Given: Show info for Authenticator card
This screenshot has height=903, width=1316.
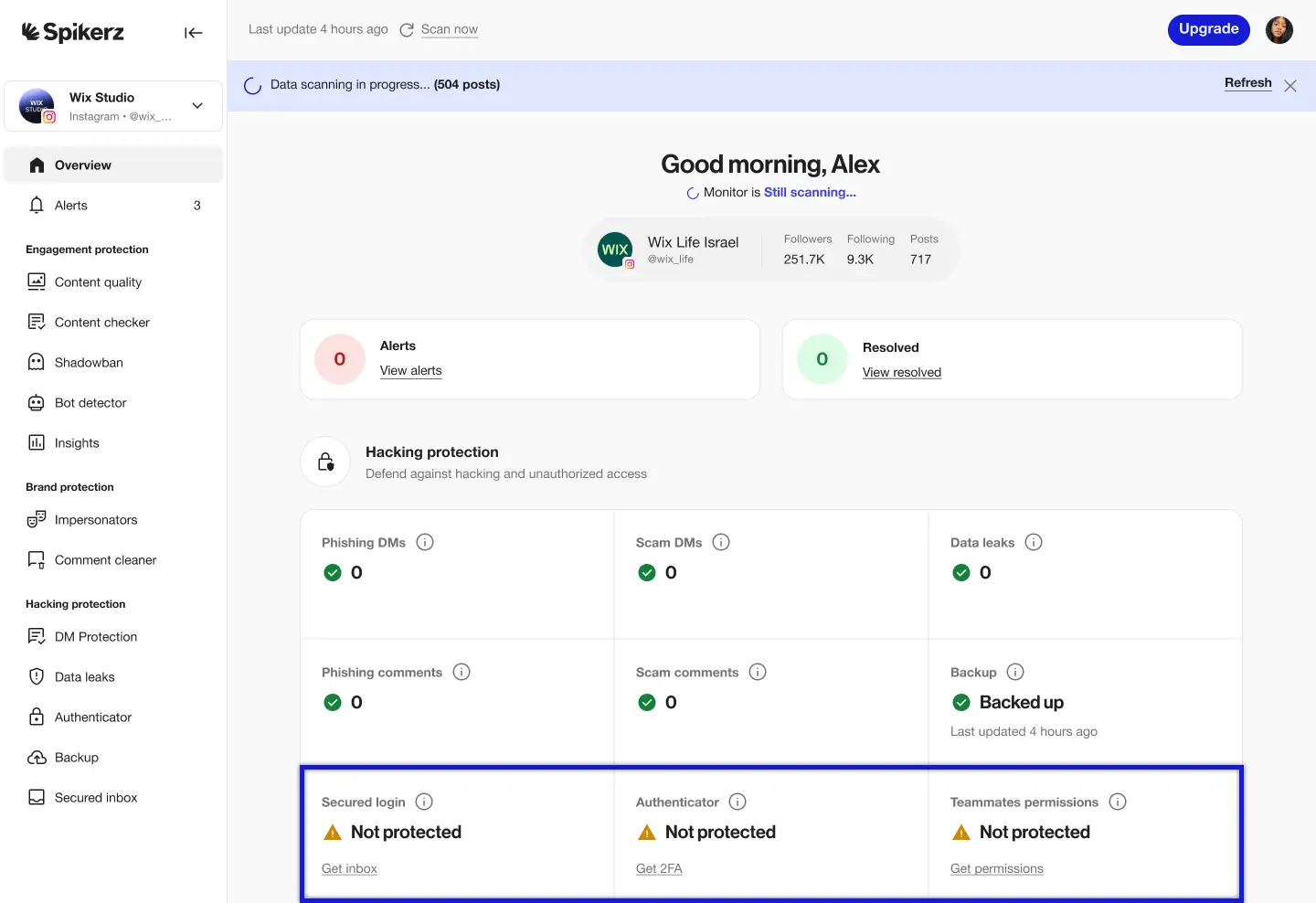Looking at the screenshot, I should click(738, 802).
